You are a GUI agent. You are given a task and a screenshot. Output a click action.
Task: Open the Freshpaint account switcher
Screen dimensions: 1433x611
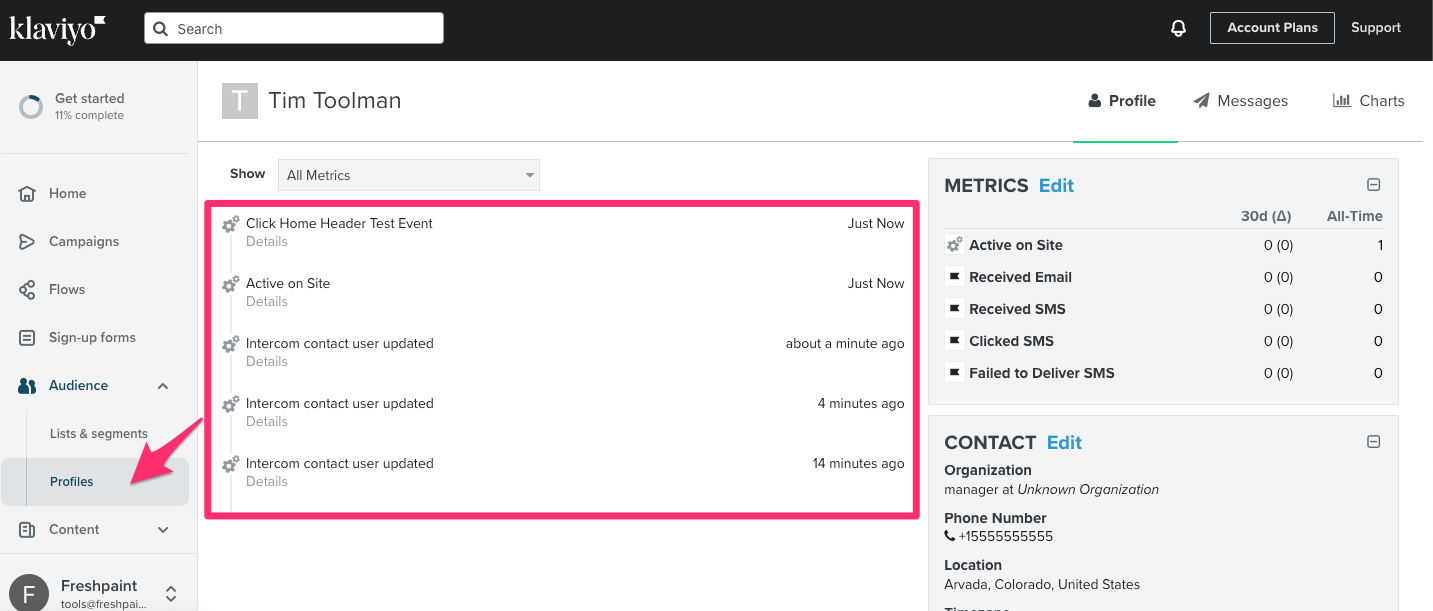[171, 593]
